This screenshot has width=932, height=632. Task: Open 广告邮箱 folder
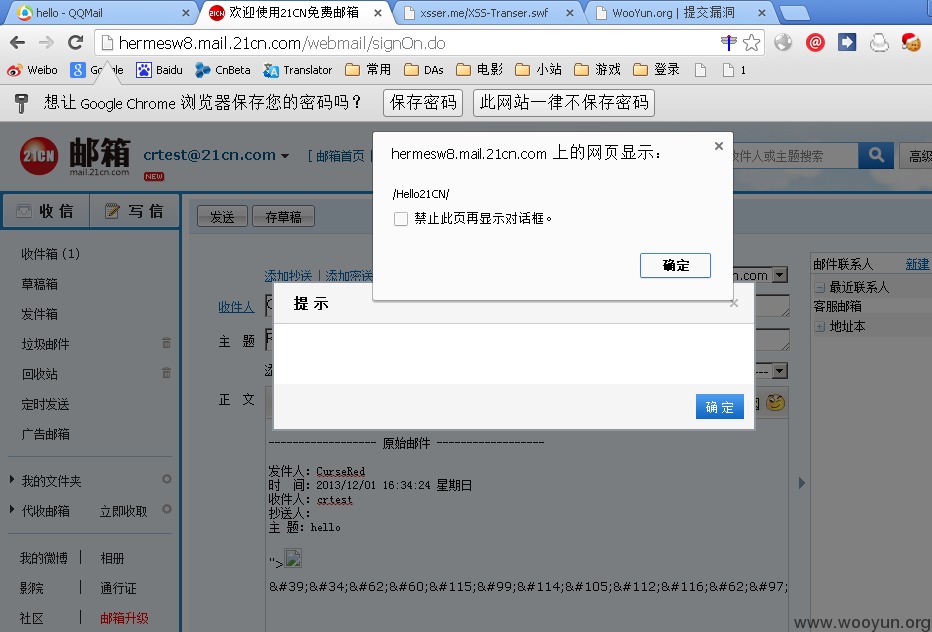[x=45, y=433]
